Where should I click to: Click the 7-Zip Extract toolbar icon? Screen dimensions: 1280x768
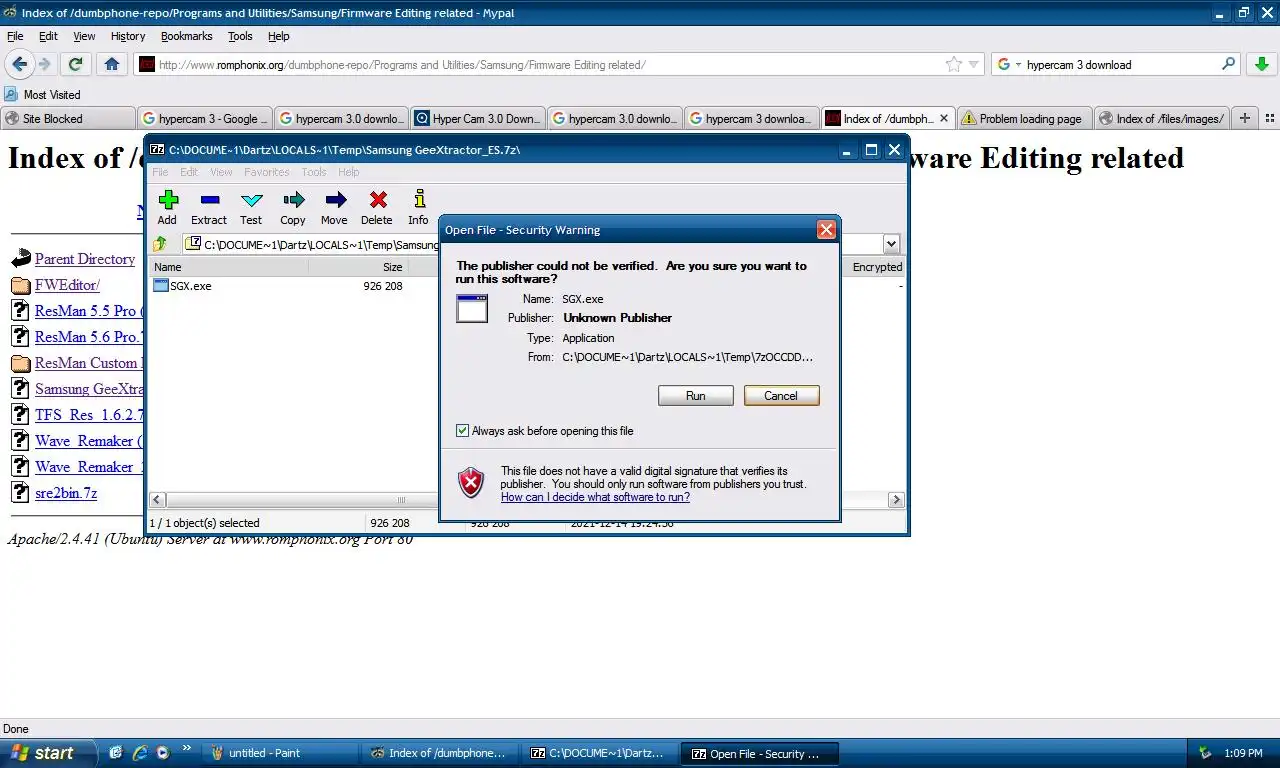coord(209,200)
